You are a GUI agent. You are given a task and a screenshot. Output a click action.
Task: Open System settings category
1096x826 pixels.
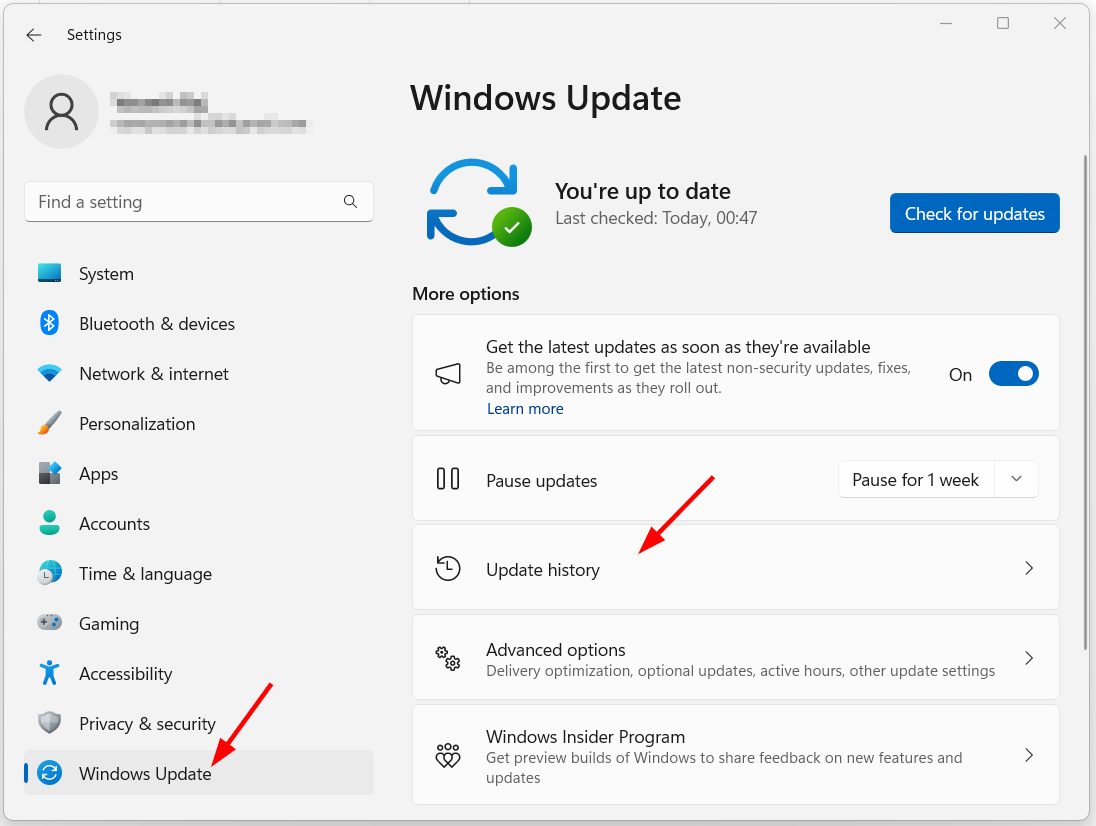coord(199,274)
